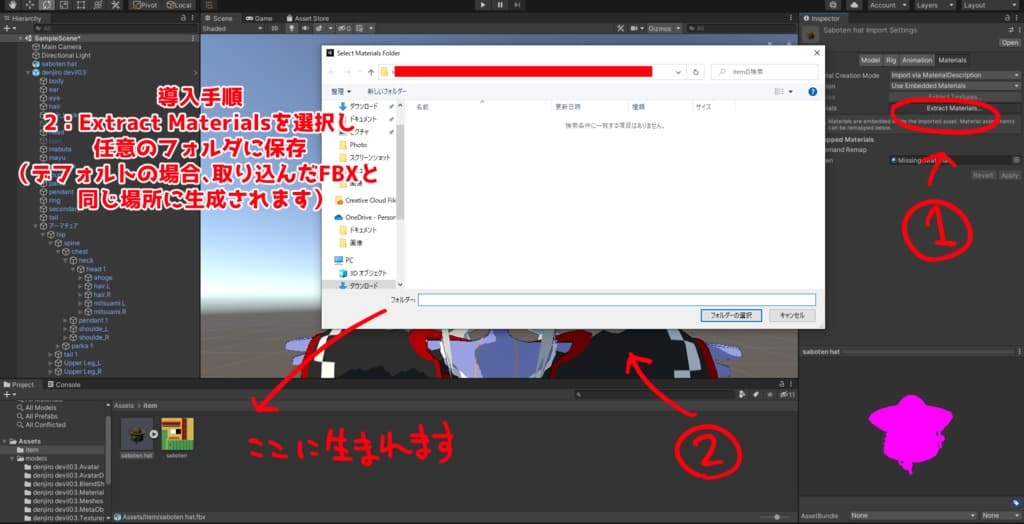Select saboten hat in Hierarchy
The height and width of the screenshot is (524, 1024).
59,64
